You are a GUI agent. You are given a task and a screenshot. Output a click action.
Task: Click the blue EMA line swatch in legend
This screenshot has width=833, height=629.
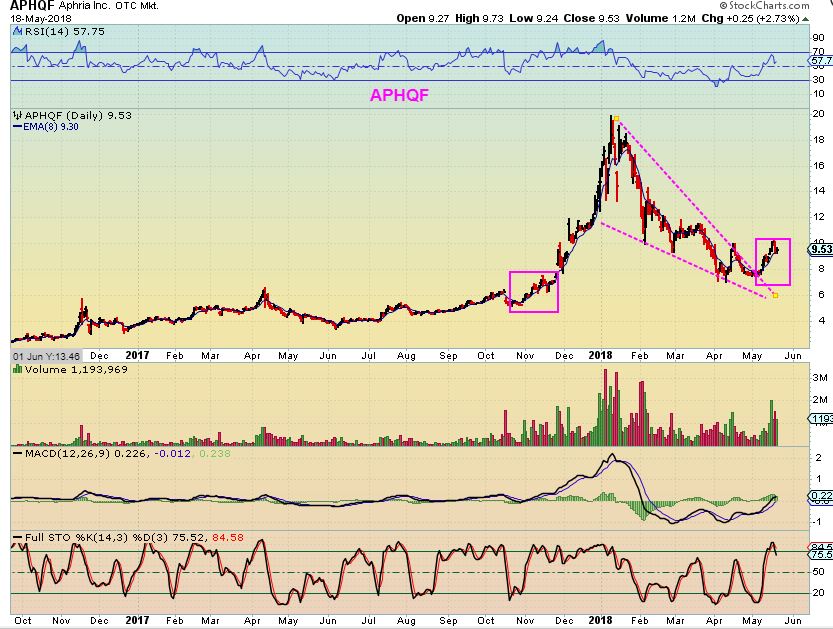pos(17,127)
